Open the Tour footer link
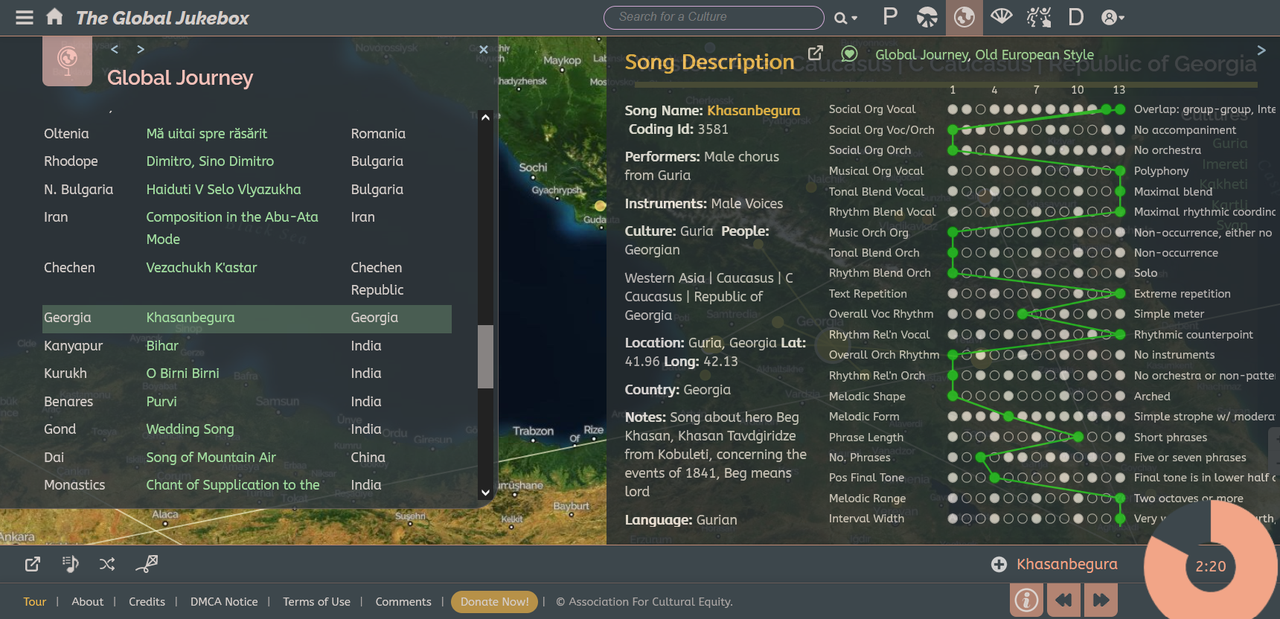1280x619 pixels. coord(35,602)
